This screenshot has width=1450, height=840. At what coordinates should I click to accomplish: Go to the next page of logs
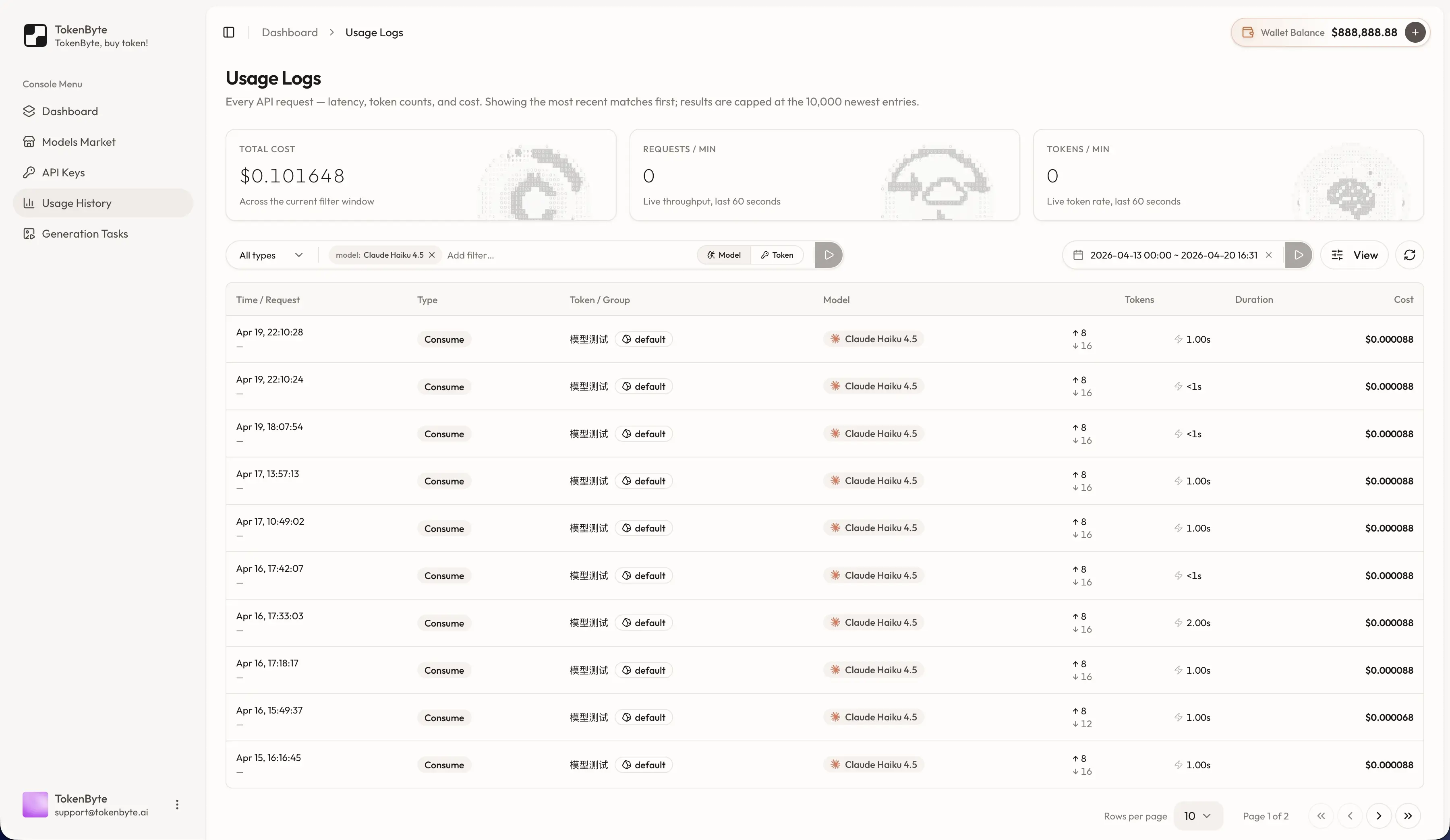coord(1379,816)
